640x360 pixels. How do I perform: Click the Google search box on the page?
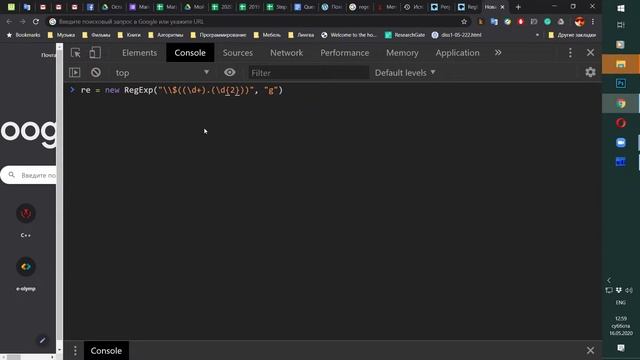click(29, 175)
